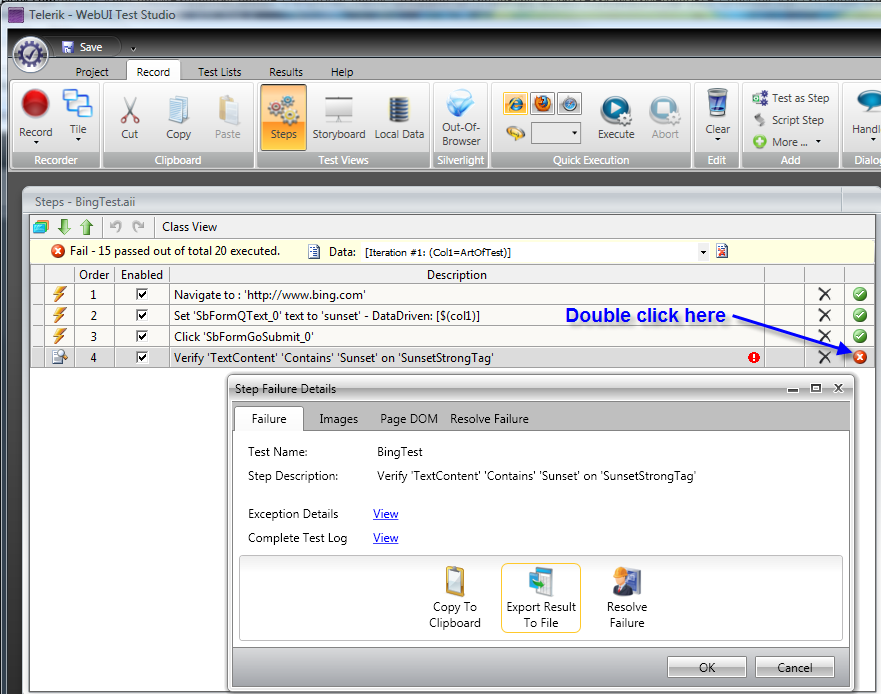Select step 4 Verify TextContent description
The image size is (881, 694).
[x=334, y=357]
